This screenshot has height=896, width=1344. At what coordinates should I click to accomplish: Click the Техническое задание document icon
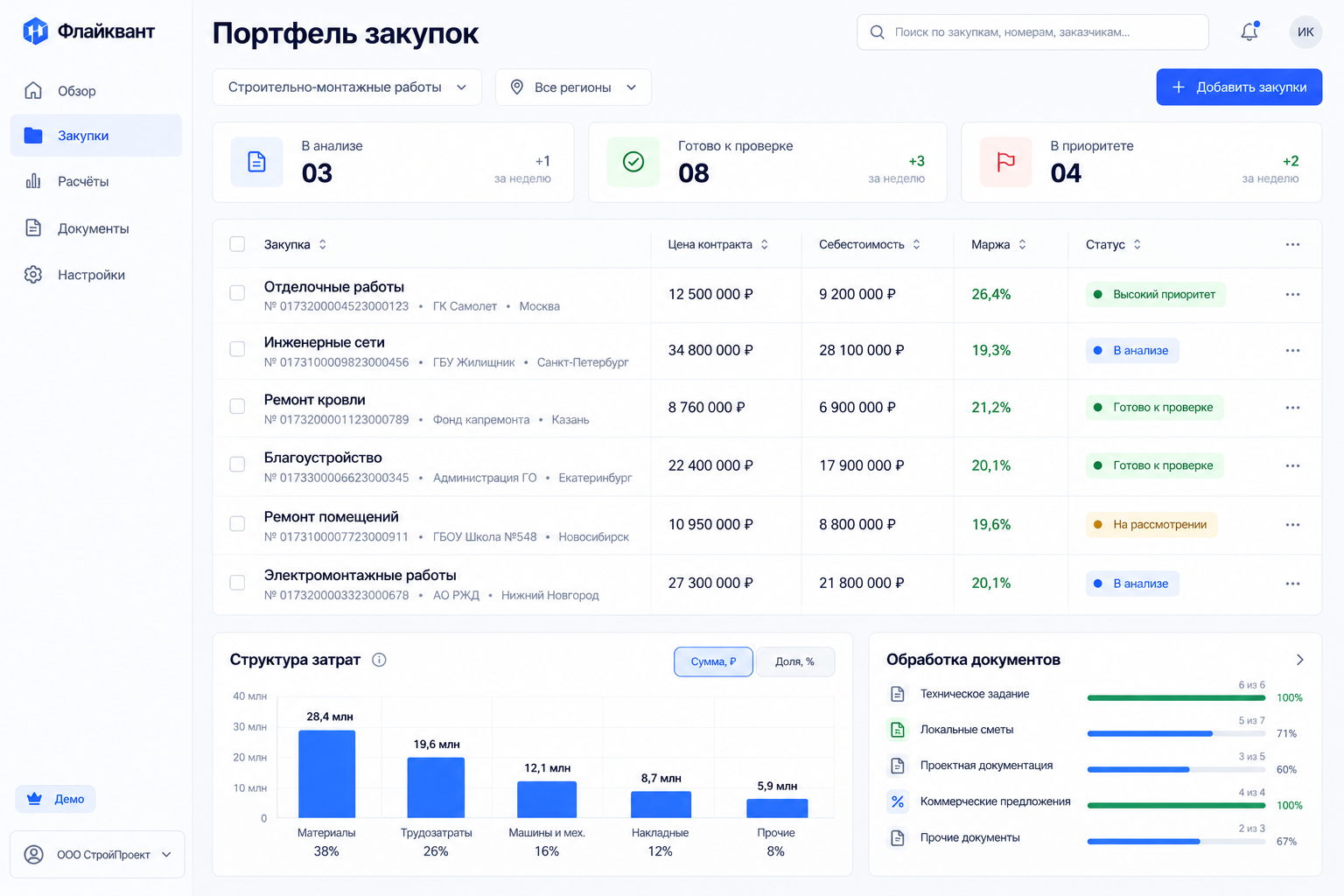pos(897,694)
